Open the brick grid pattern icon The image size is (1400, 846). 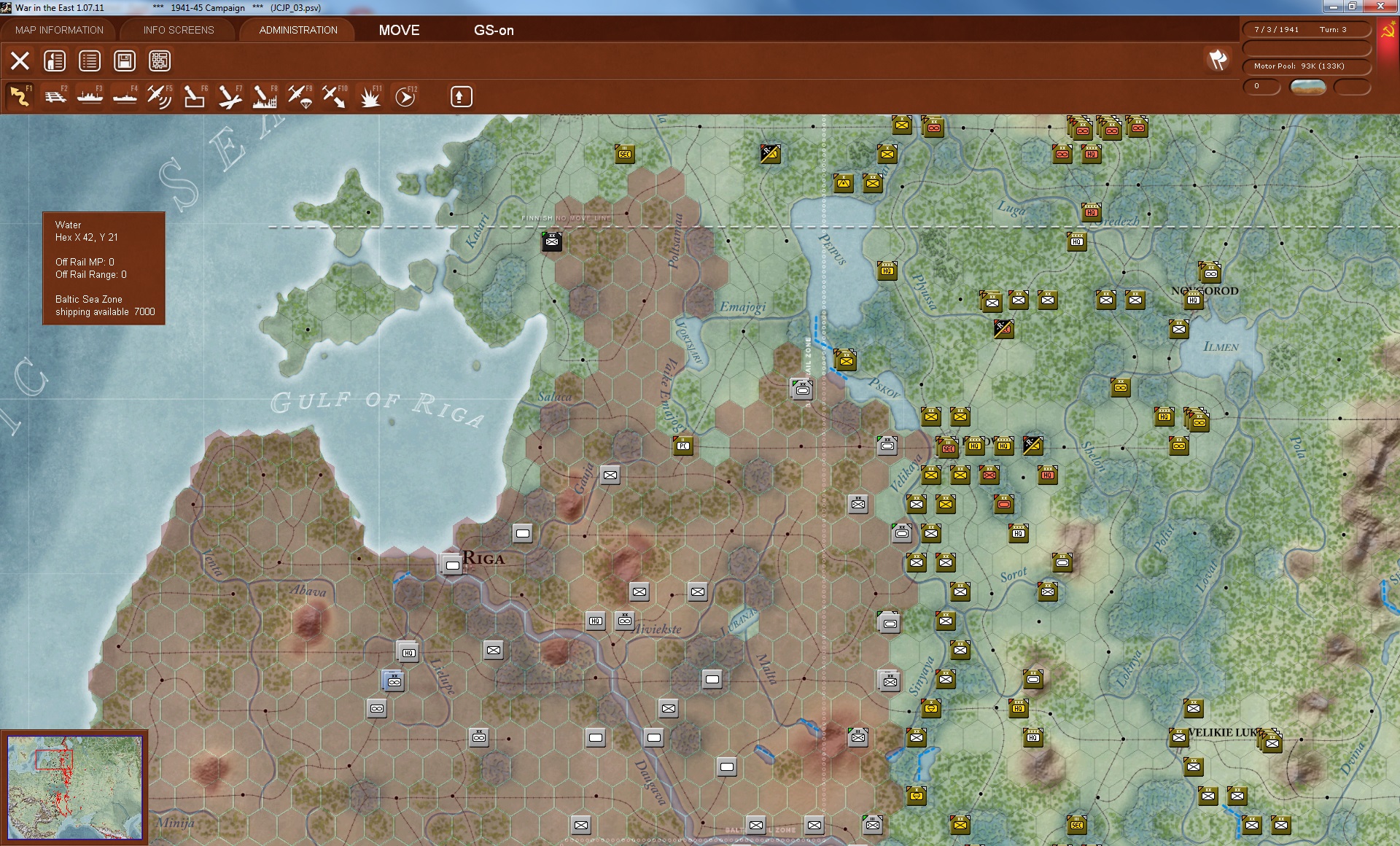(x=160, y=61)
